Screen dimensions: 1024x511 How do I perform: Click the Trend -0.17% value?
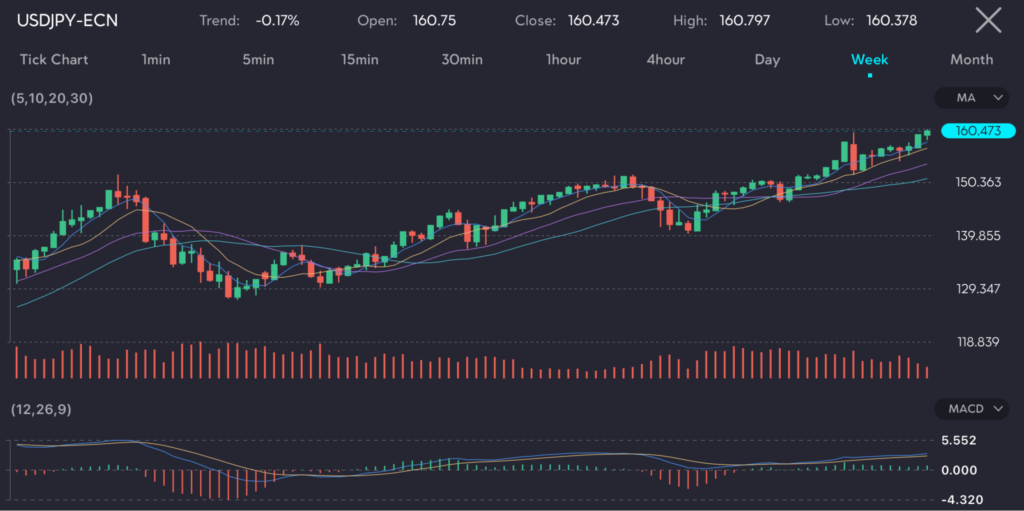(280, 21)
